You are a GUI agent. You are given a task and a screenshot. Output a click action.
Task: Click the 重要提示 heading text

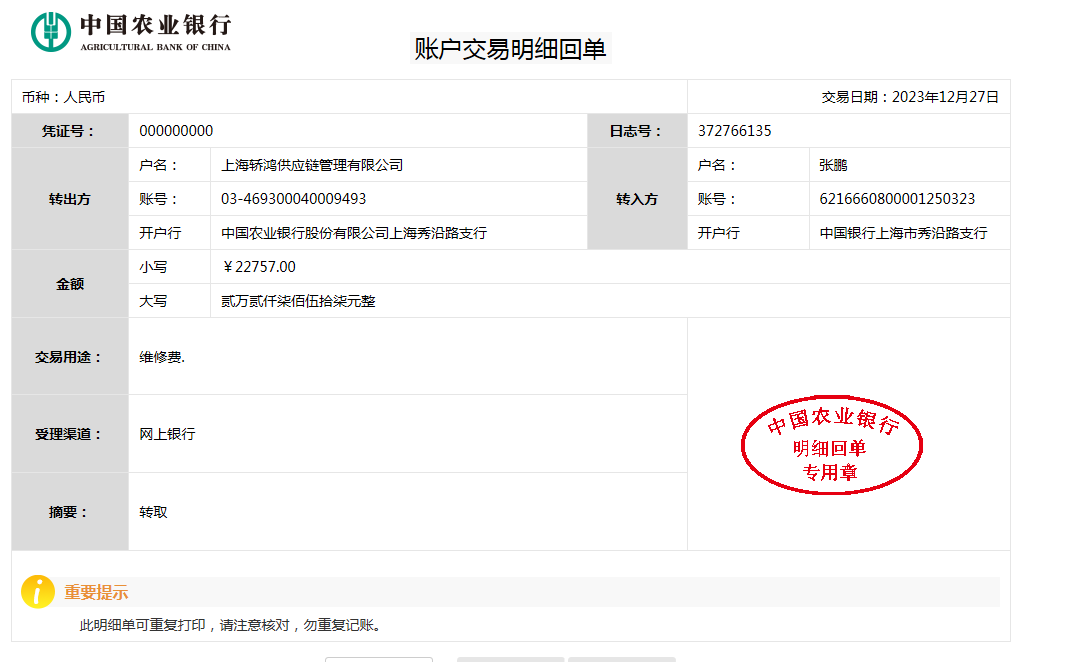(x=96, y=592)
